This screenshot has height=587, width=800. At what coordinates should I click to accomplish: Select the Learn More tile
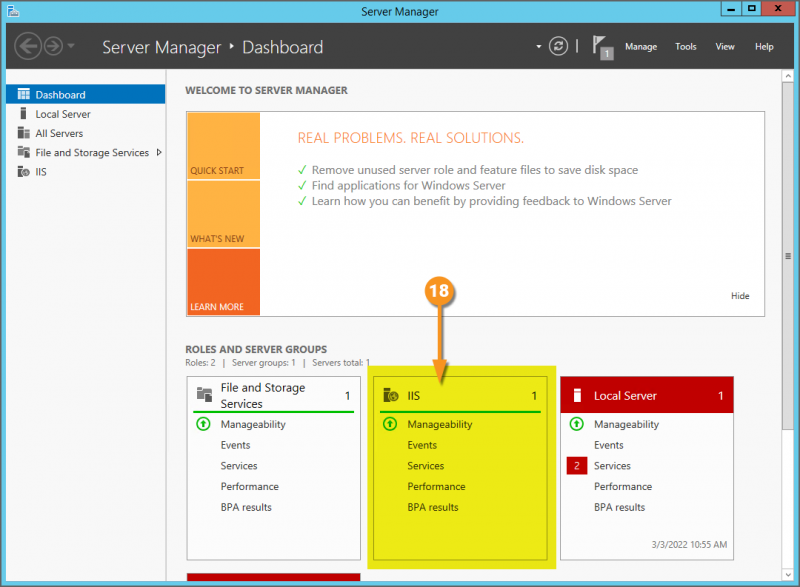223,282
